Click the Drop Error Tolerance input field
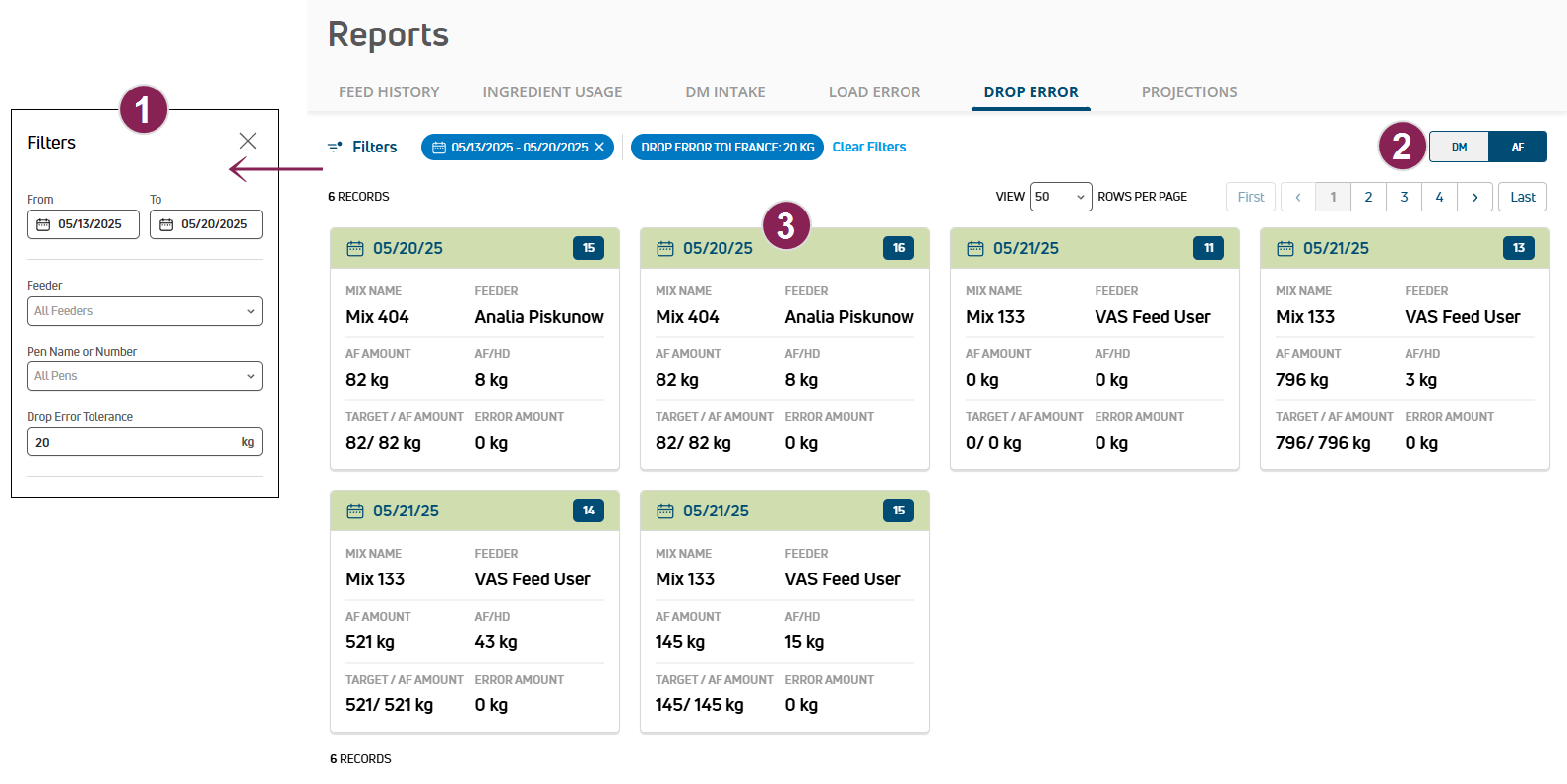This screenshot has width=1567, height=784. 135,442
